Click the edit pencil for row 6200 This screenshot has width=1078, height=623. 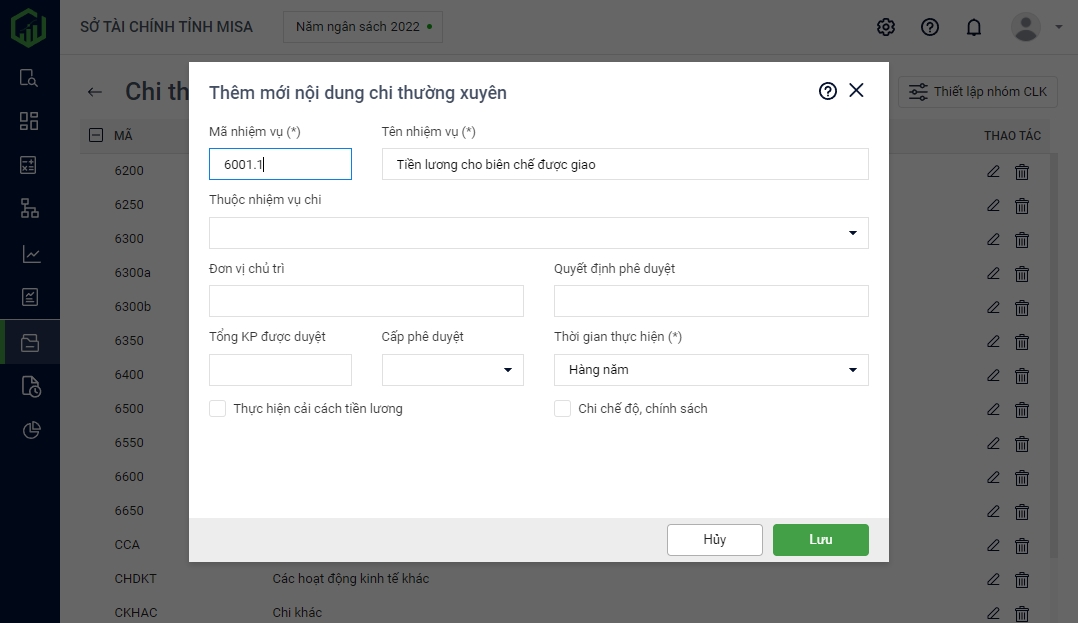point(993,171)
